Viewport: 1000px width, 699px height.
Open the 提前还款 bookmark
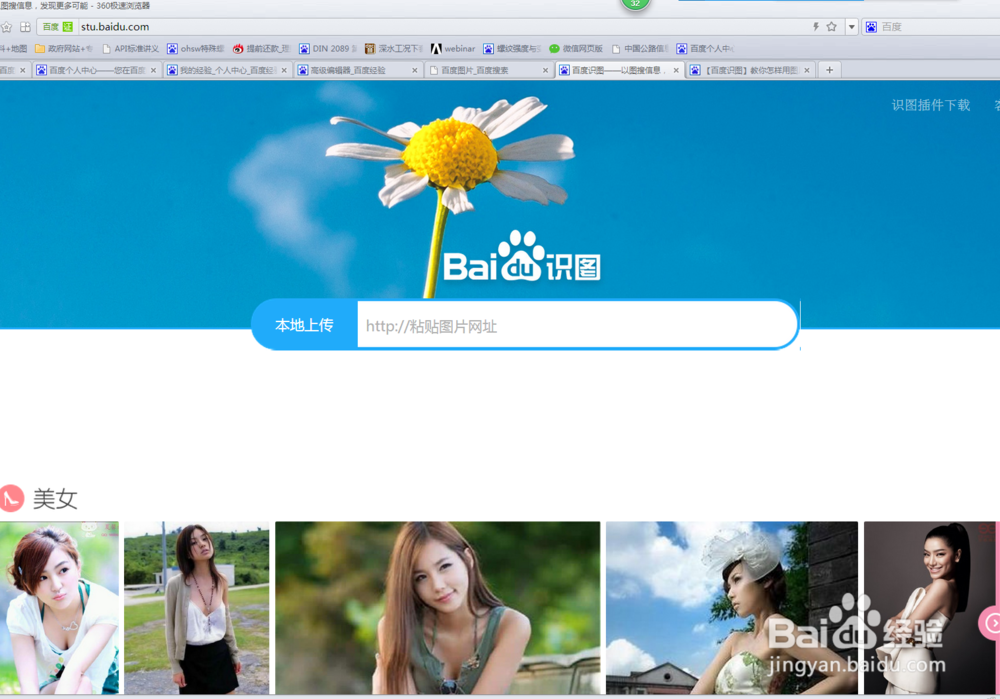[261, 48]
